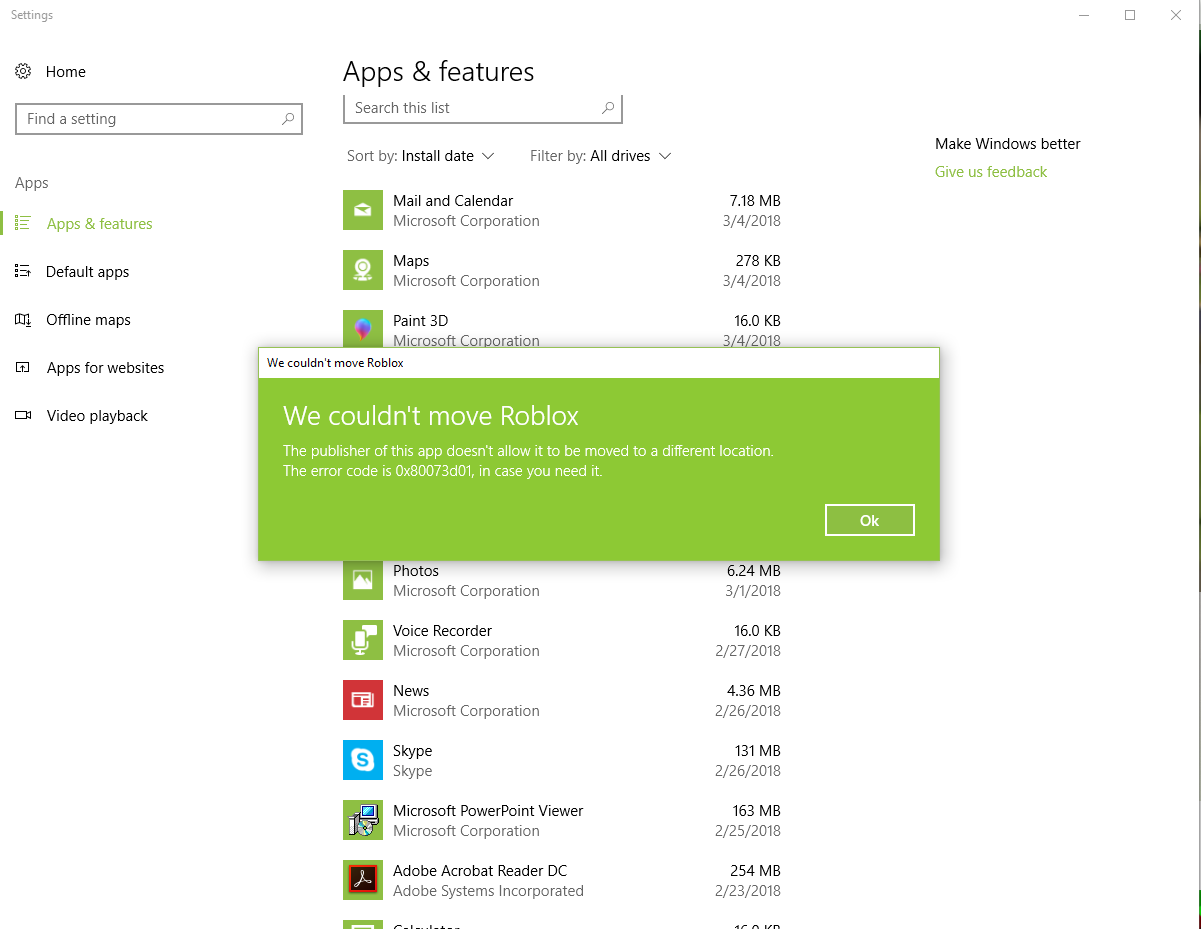Image resolution: width=1201 pixels, height=929 pixels.
Task: Click the Photos app icon
Action: 363,580
